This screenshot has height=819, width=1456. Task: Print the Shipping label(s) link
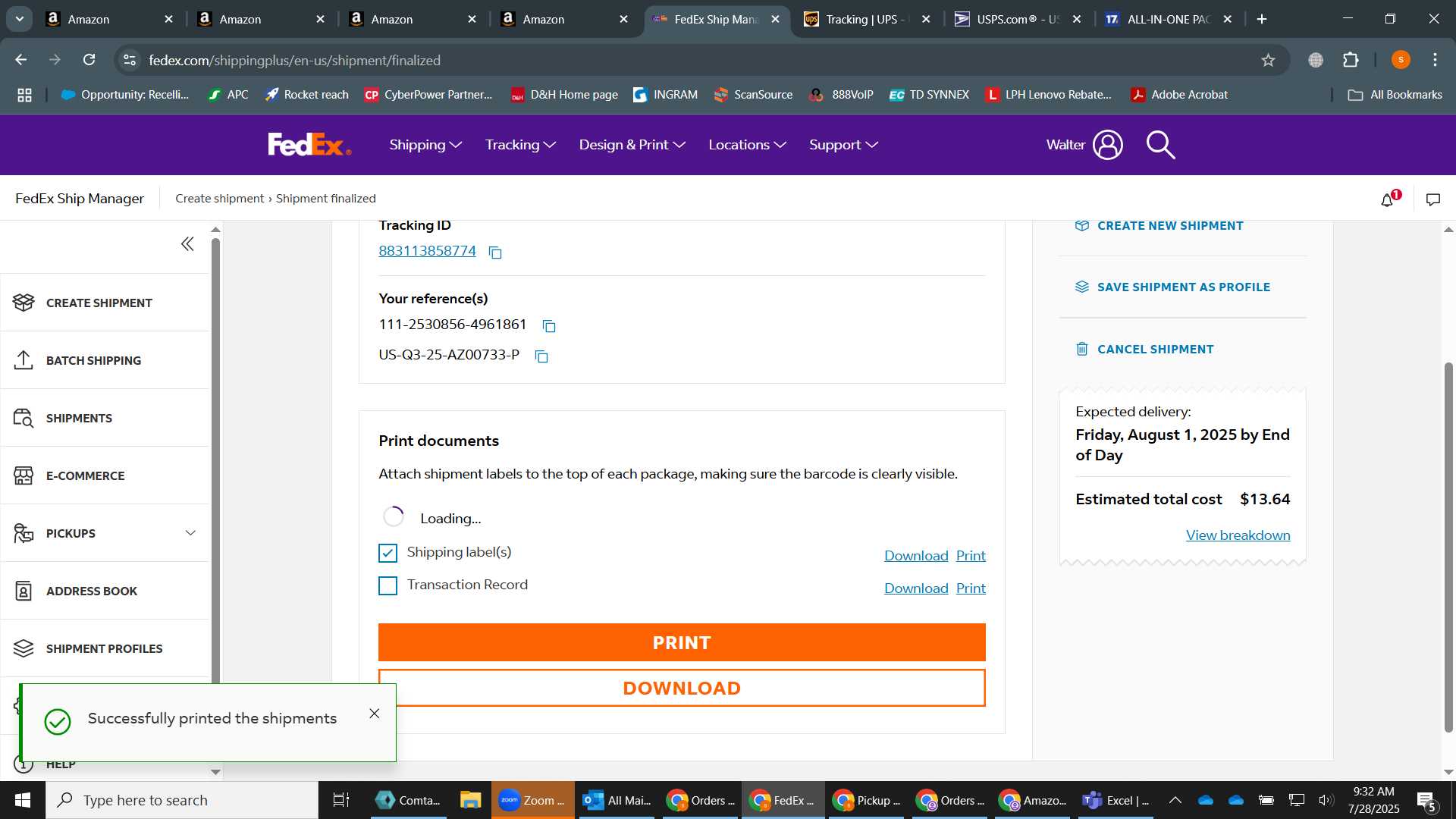(x=971, y=556)
